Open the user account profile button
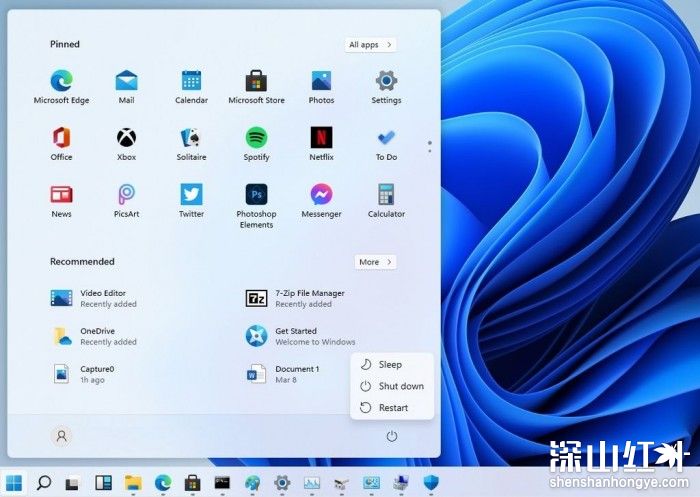The width and height of the screenshot is (700, 497). [x=62, y=436]
